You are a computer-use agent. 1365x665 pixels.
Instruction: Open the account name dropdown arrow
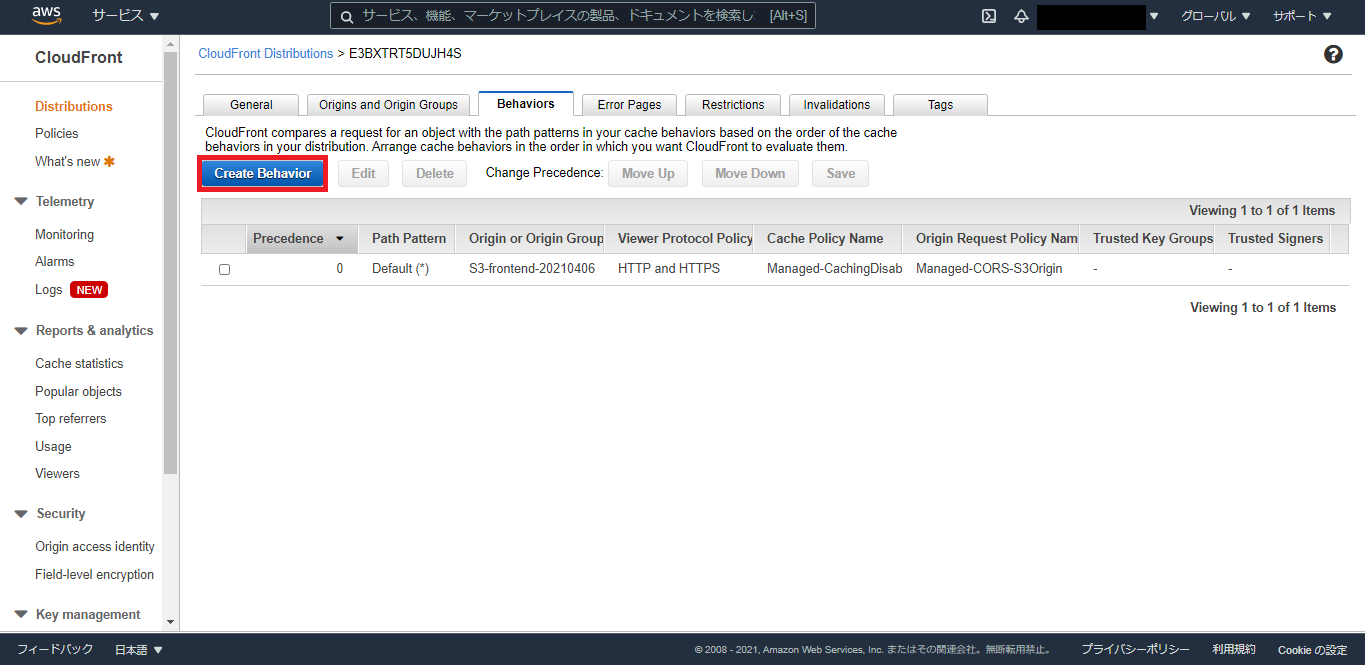click(1154, 16)
